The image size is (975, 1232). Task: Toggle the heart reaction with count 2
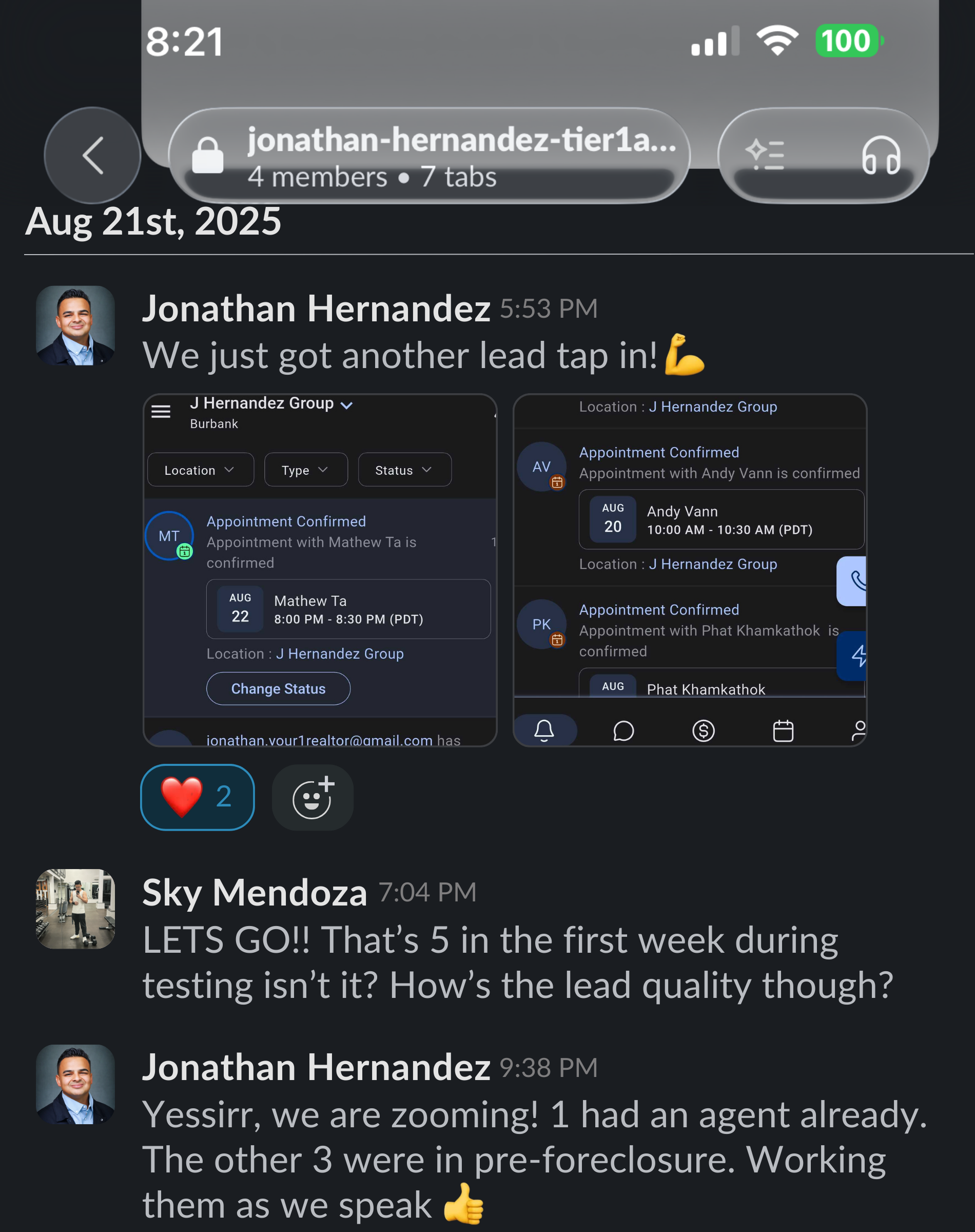point(198,797)
